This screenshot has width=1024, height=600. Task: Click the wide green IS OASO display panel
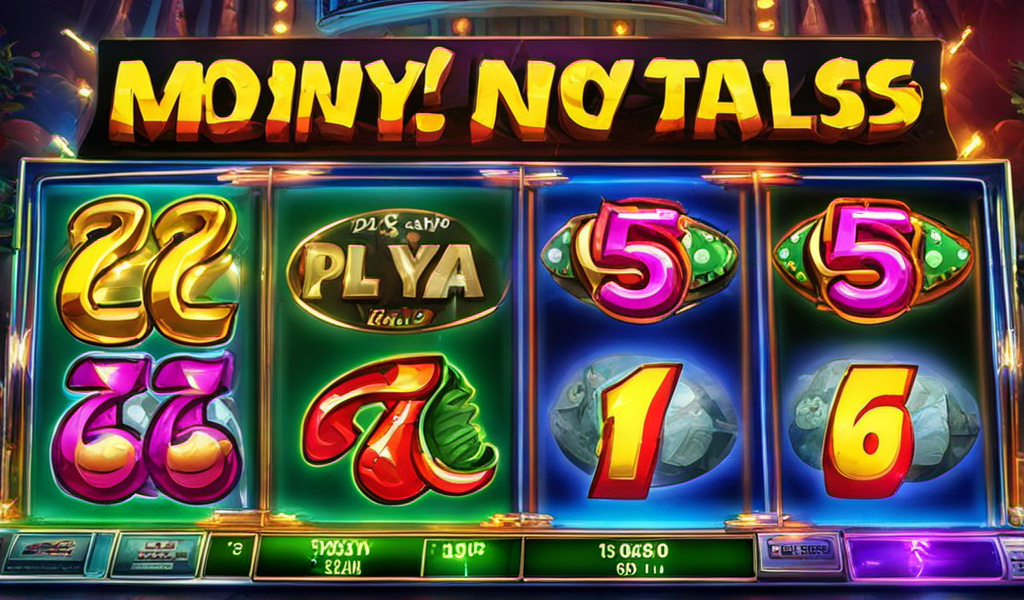639,558
